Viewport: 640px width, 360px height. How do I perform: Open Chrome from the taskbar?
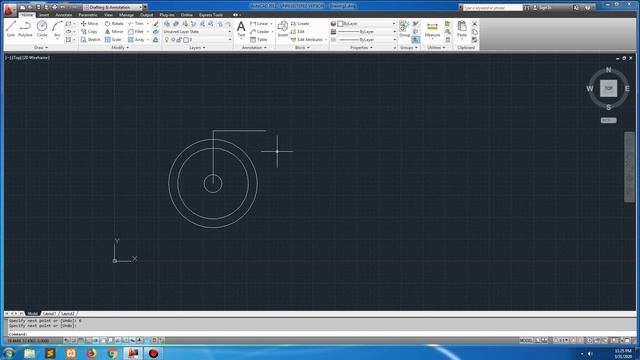tap(112, 353)
